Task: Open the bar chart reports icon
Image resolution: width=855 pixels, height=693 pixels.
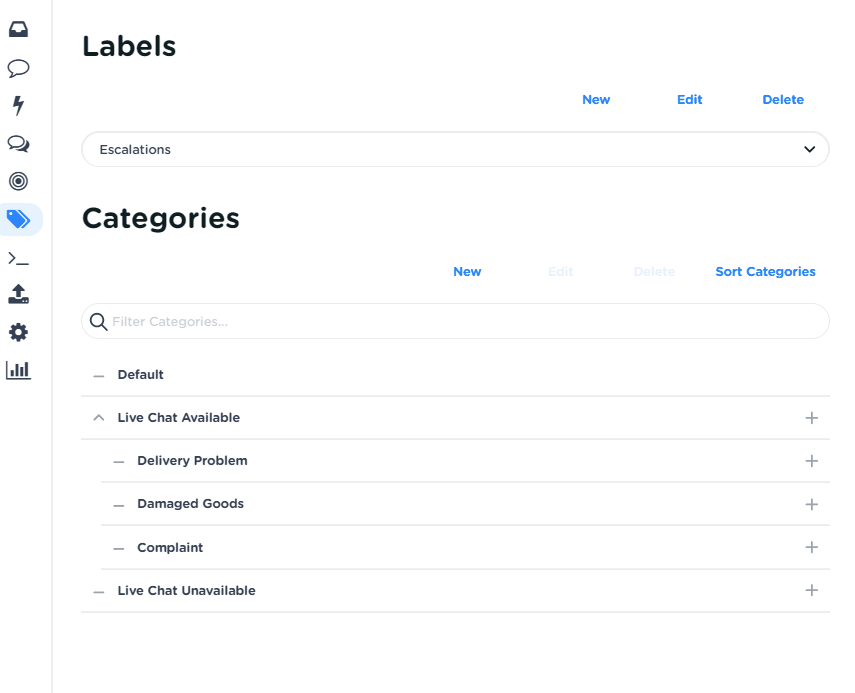Action: pos(18,370)
